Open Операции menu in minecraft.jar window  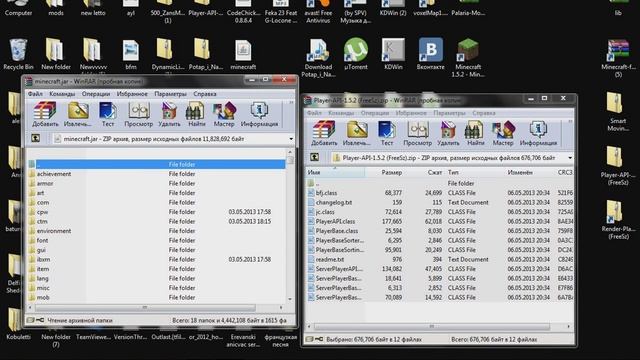pyautogui.click(x=96, y=94)
